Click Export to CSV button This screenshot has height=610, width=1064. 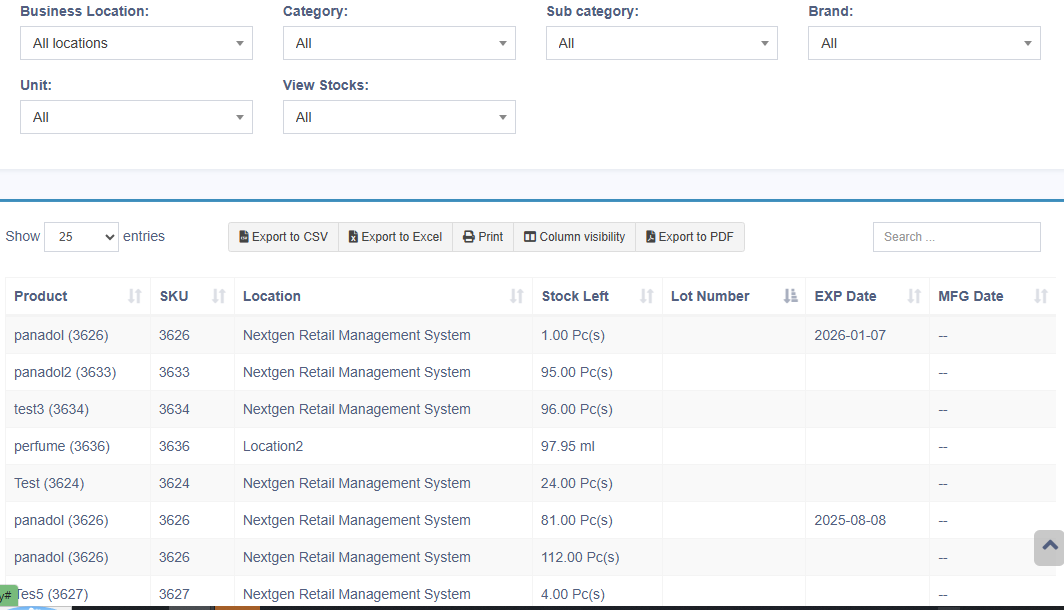tap(284, 237)
